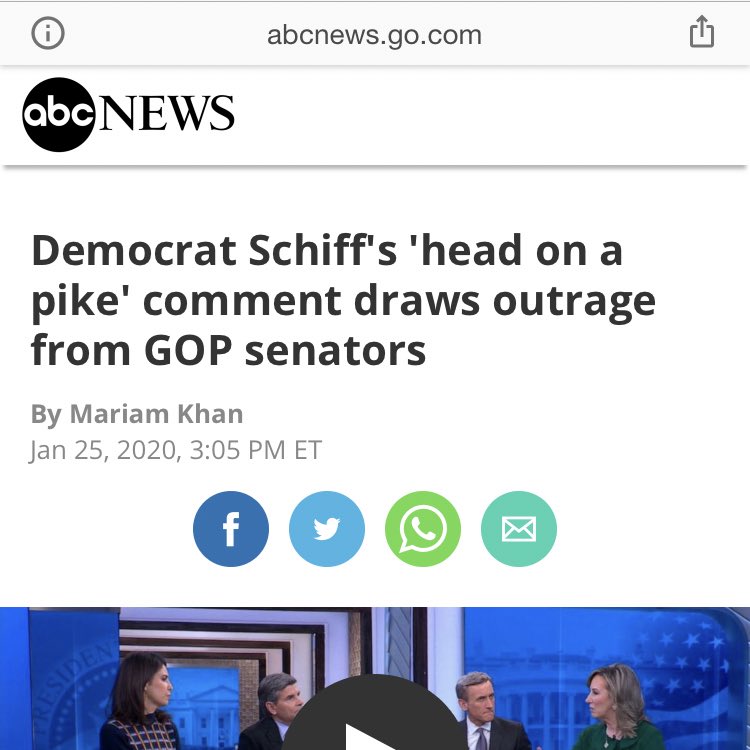Tap the round abc logo
This screenshot has height=750, width=750.
click(x=59, y=115)
